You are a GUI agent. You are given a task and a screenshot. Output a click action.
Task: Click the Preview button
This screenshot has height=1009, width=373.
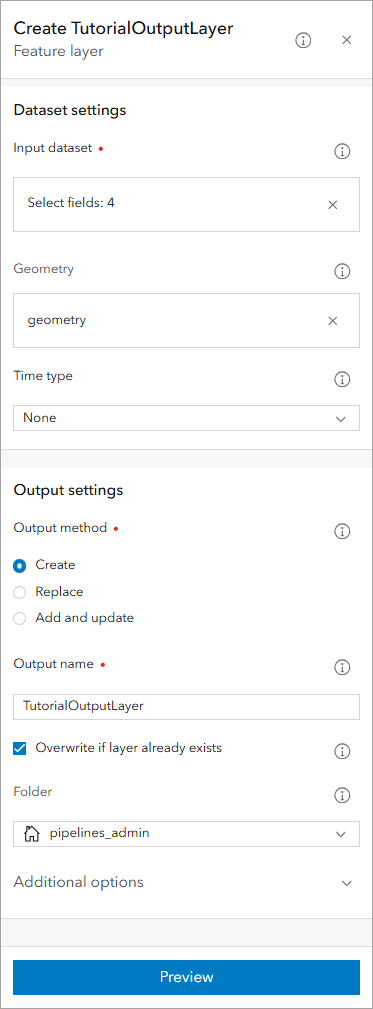[186, 977]
